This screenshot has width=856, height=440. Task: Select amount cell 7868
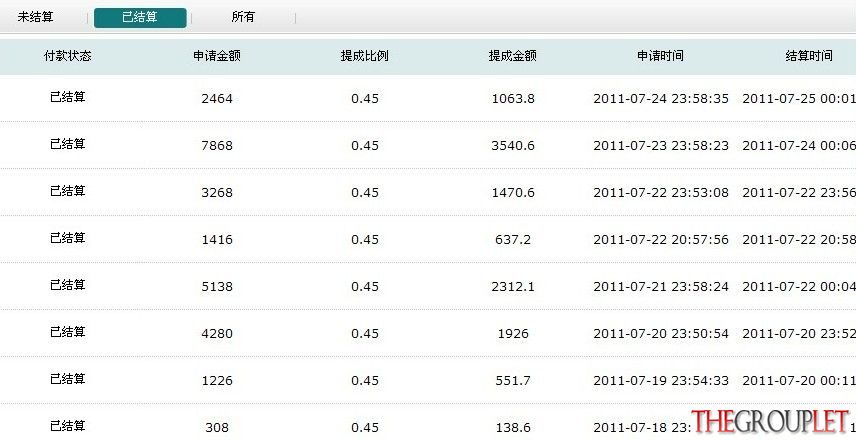pos(217,146)
